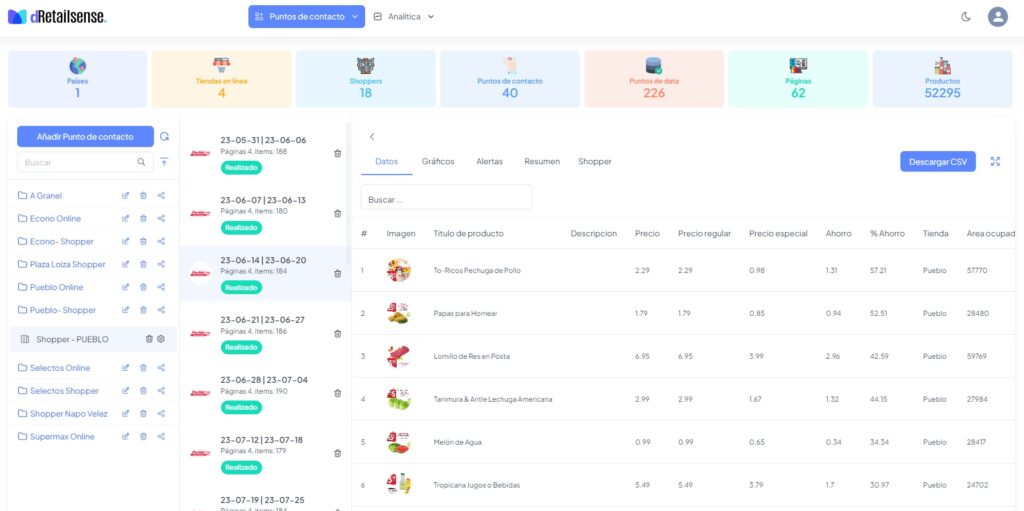Edit the Supermax Online folder

(x=125, y=437)
